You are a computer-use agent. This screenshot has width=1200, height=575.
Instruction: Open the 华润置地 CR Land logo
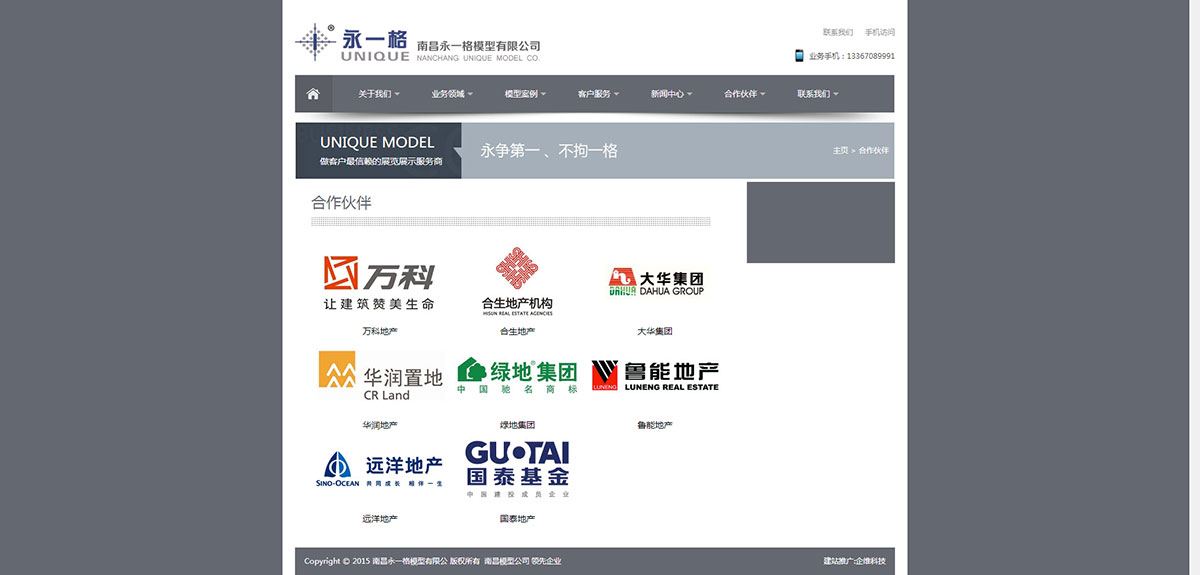(381, 375)
